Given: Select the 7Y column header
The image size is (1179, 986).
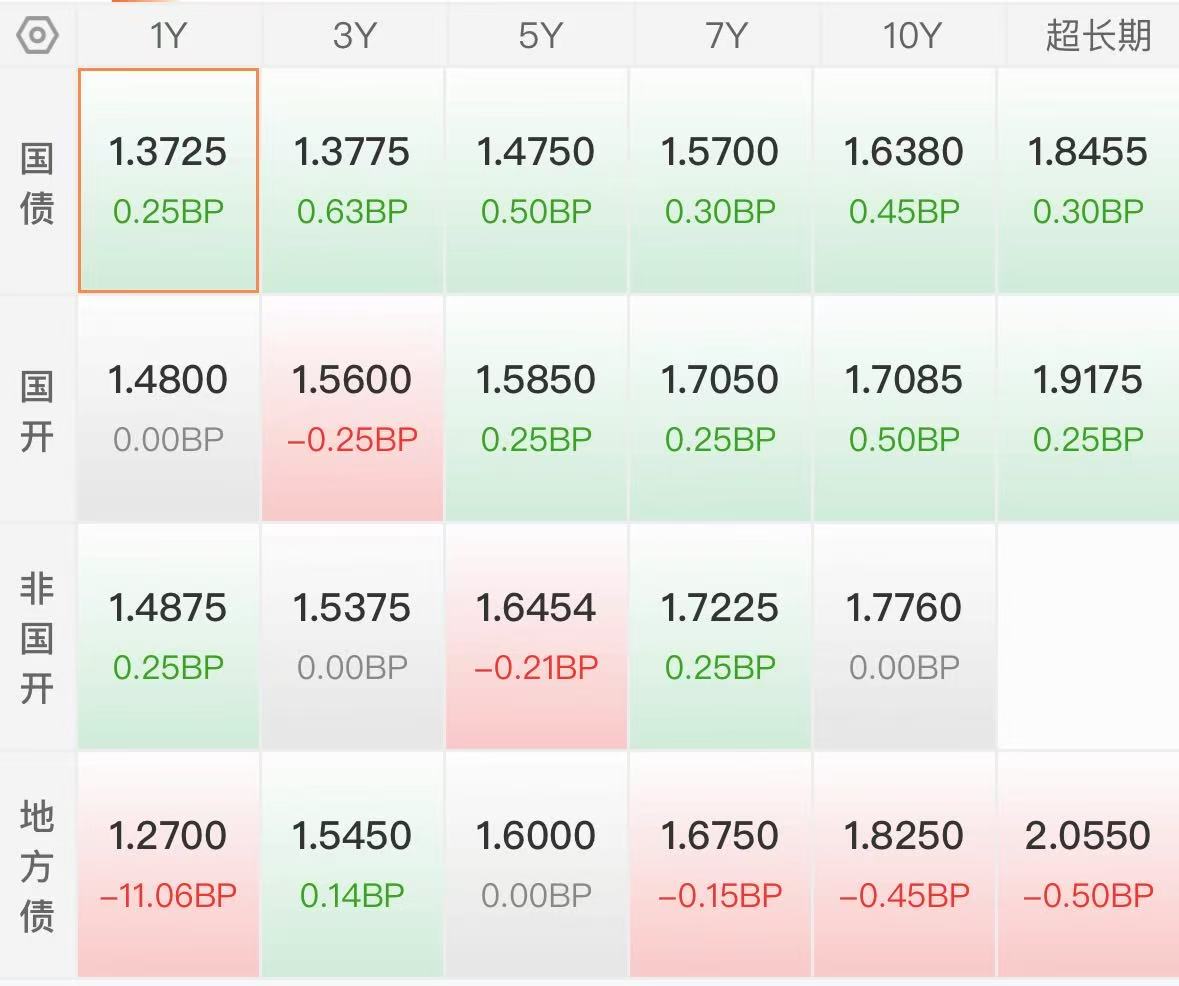Looking at the screenshot, I should (x=726, y=35).
